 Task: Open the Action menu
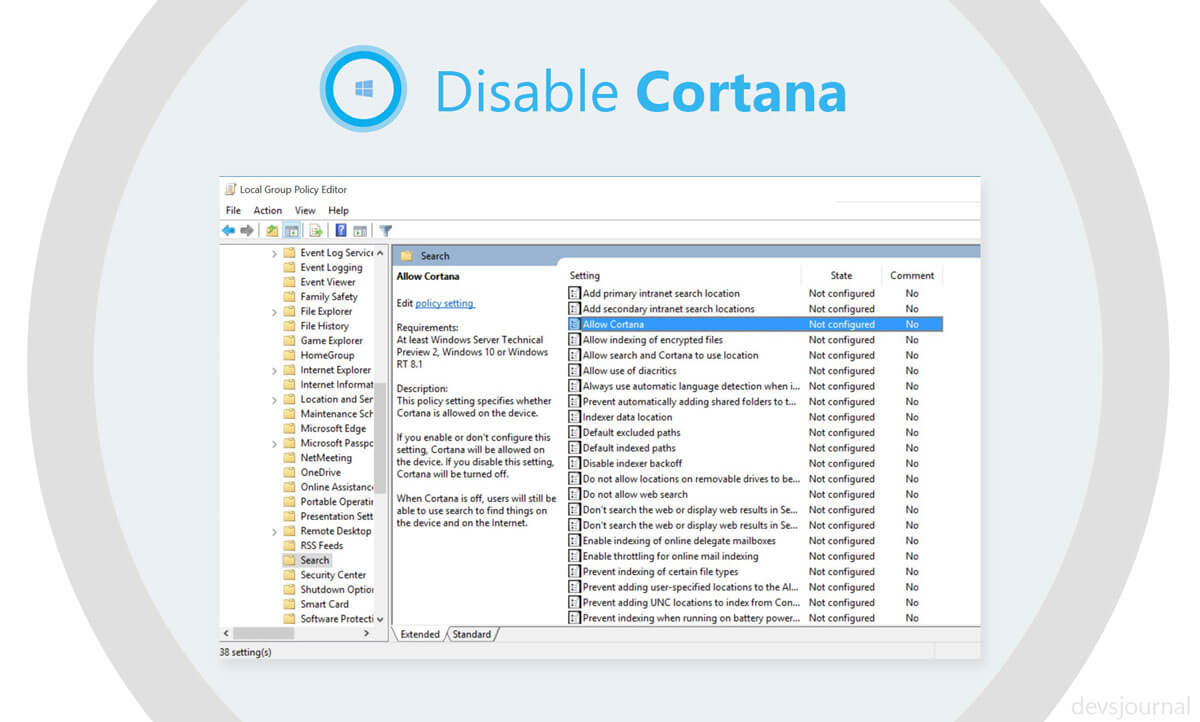tap(268, 211)
